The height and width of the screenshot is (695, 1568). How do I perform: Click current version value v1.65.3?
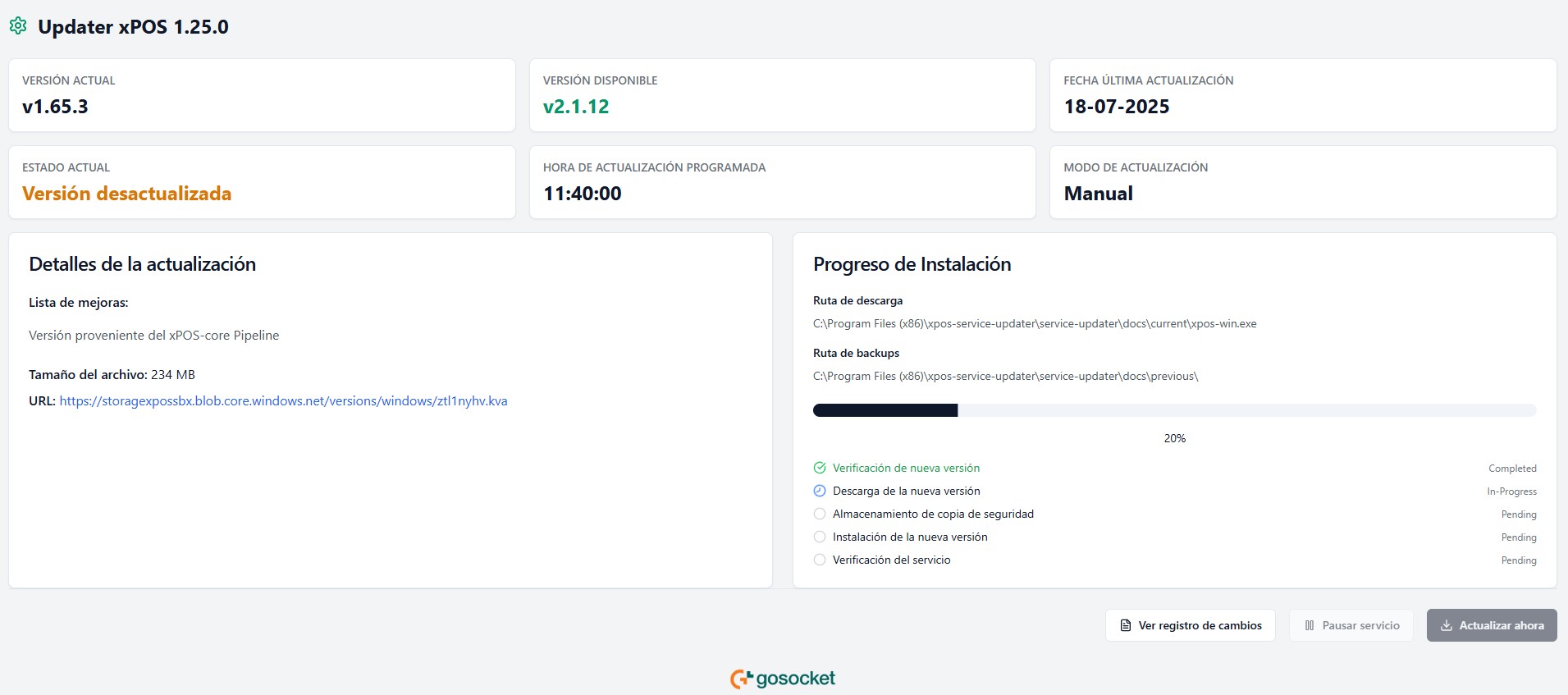(x=55, y=107)
